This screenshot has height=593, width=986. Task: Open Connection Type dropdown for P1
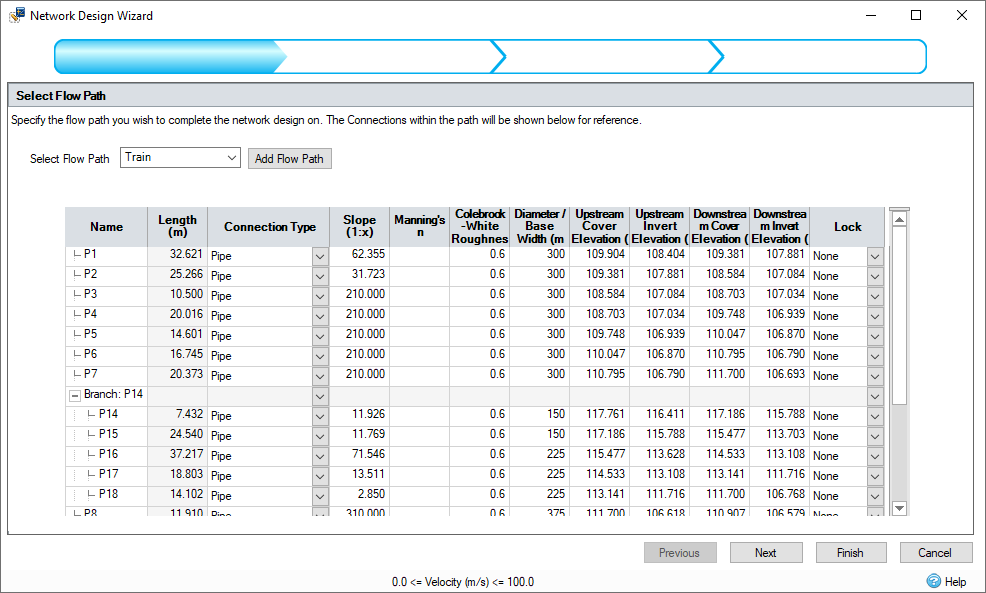[320, 257]
